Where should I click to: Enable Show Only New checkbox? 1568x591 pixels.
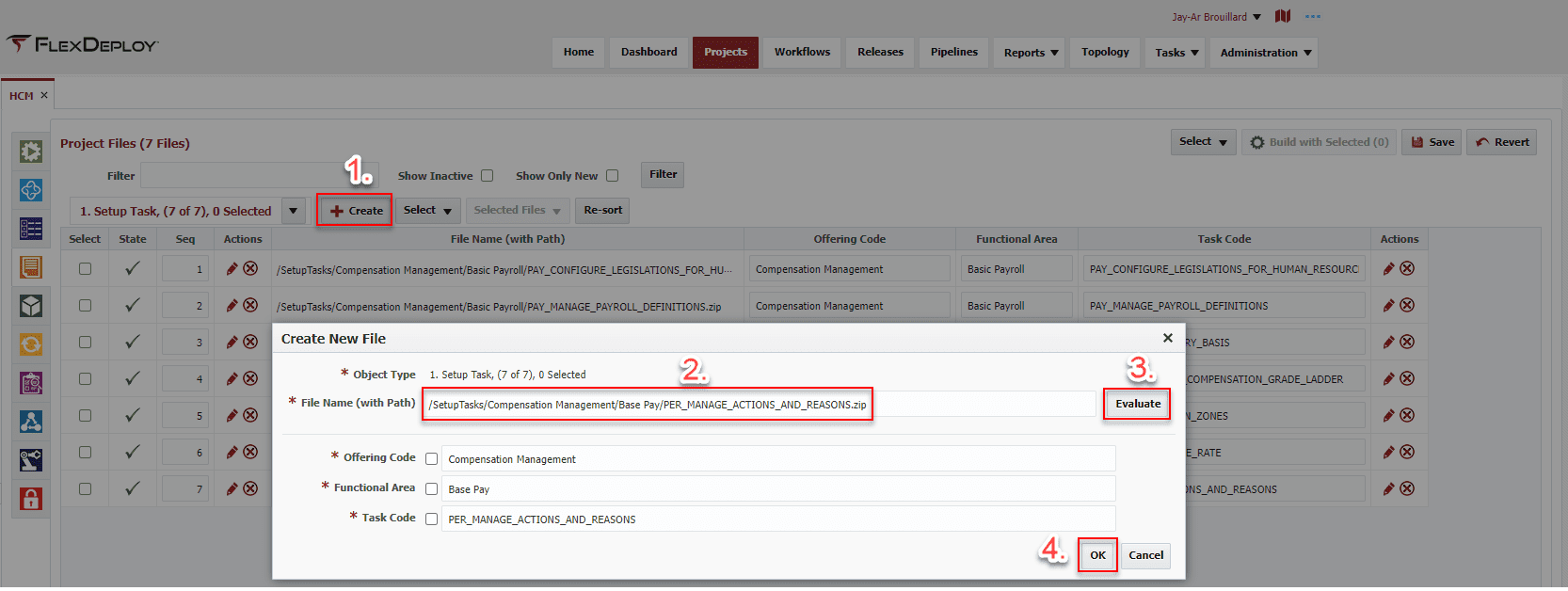(613, 176)
